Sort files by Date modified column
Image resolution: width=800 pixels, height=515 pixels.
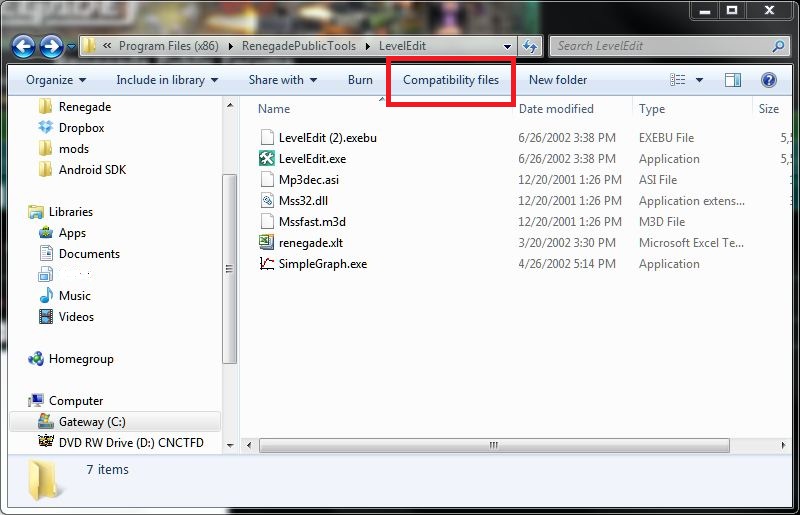point(556,109)
